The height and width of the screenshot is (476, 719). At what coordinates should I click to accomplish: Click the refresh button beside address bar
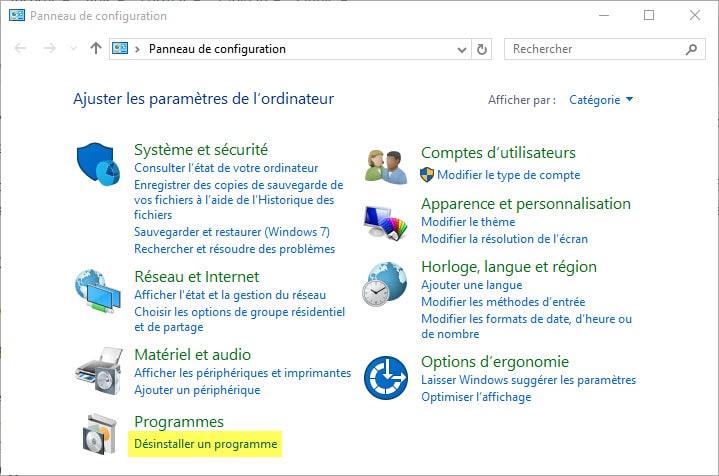click(481, 49)
